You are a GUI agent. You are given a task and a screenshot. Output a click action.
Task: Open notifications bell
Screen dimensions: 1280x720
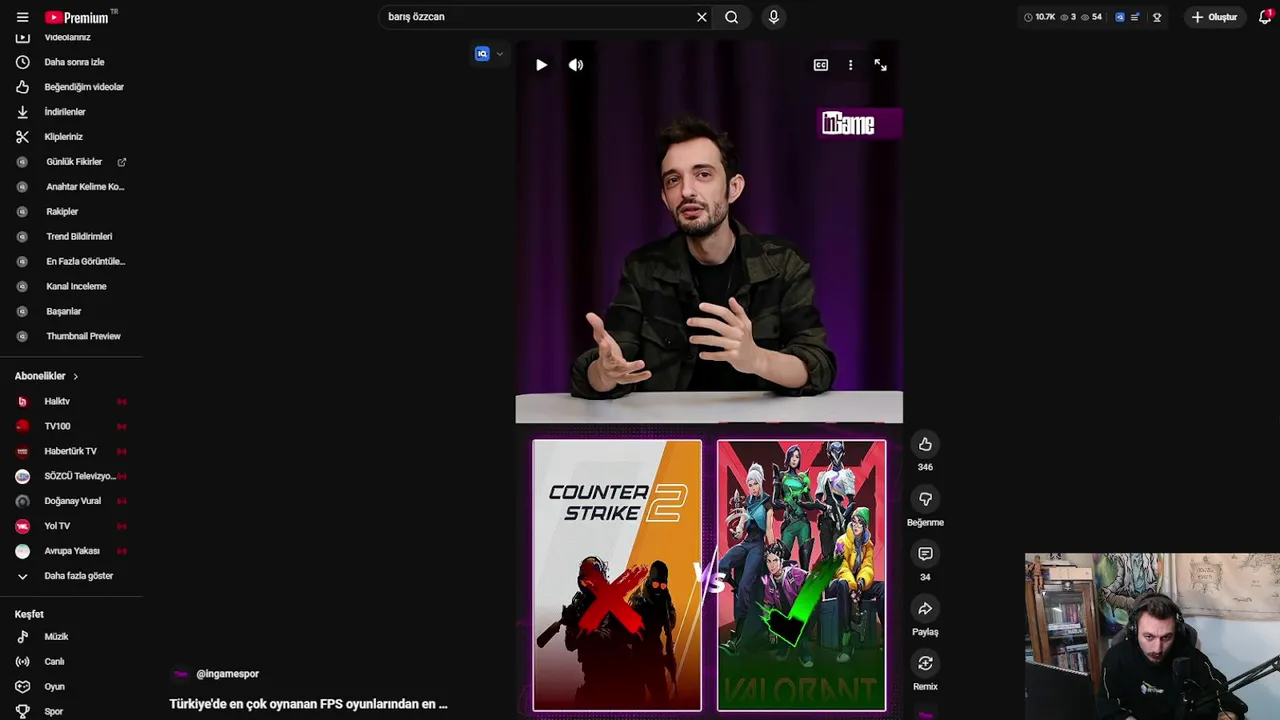point(1265,17)
